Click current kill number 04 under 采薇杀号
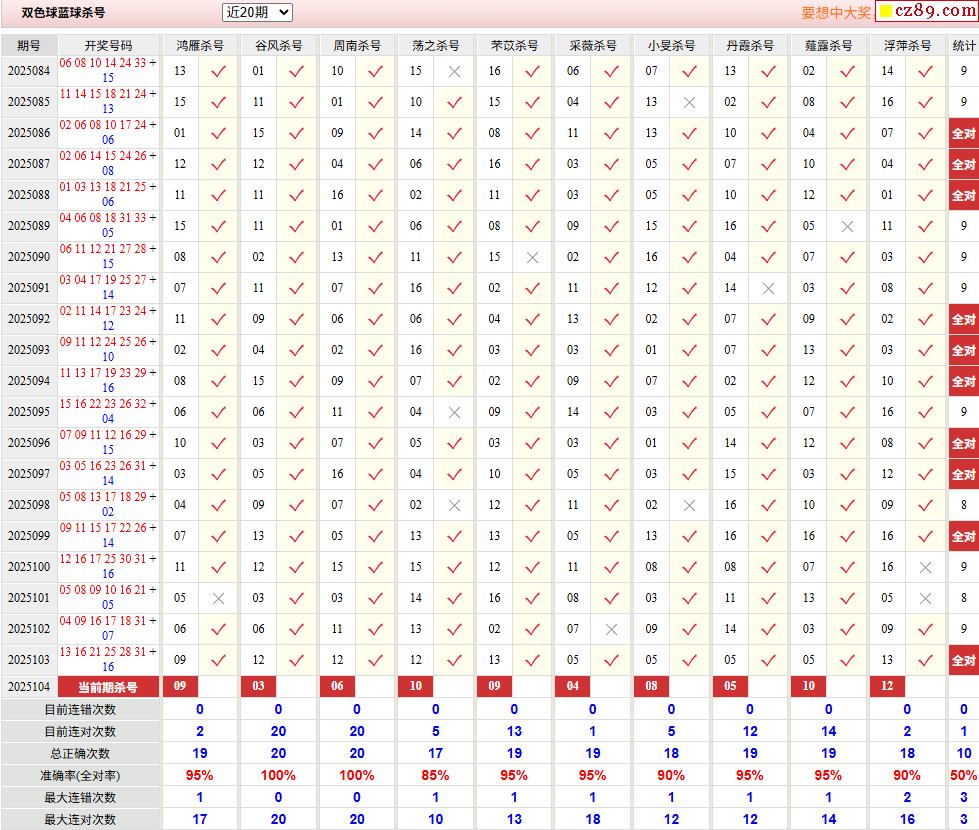Viewport: 979px width, 830px height. [x=573, y=686]
